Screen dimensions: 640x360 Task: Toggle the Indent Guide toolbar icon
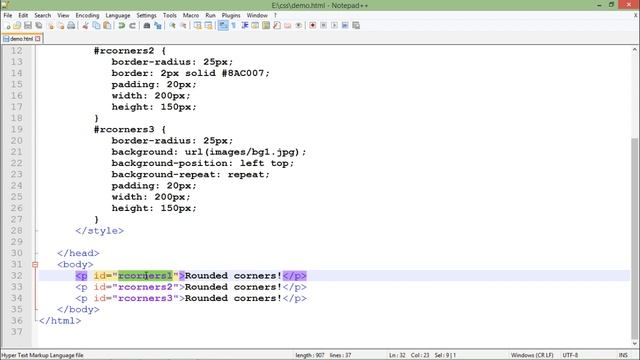244,26
